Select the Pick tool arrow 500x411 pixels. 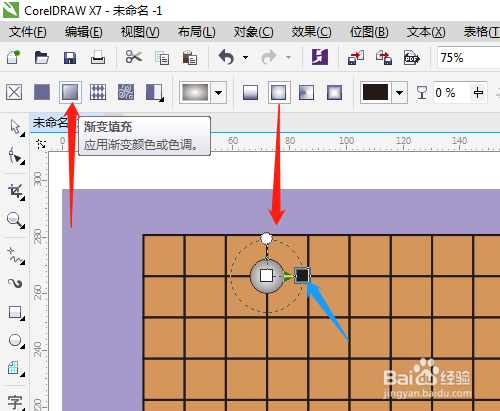(x=15, y=127)
